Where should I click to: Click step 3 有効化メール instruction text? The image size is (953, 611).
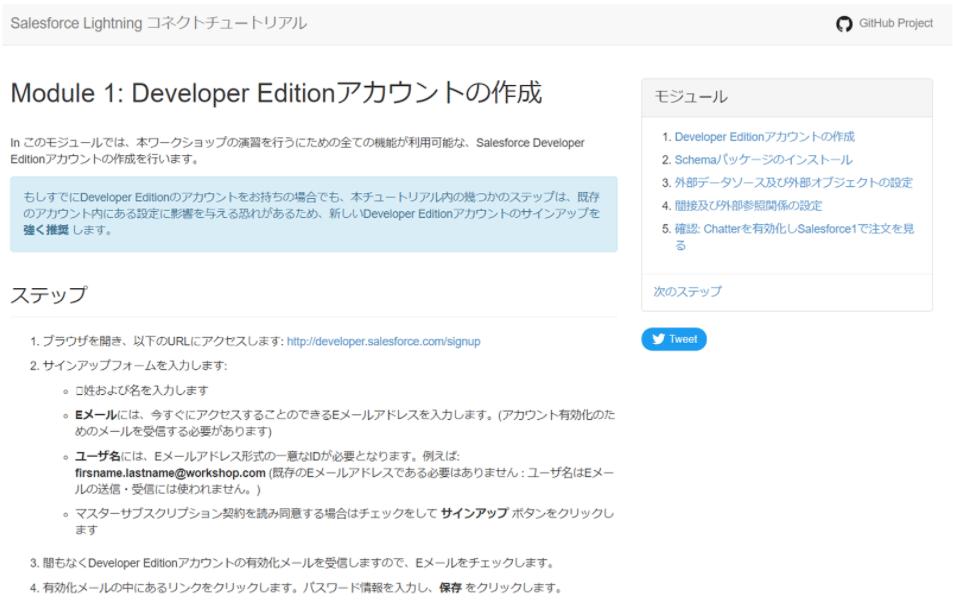pos(298,563)
